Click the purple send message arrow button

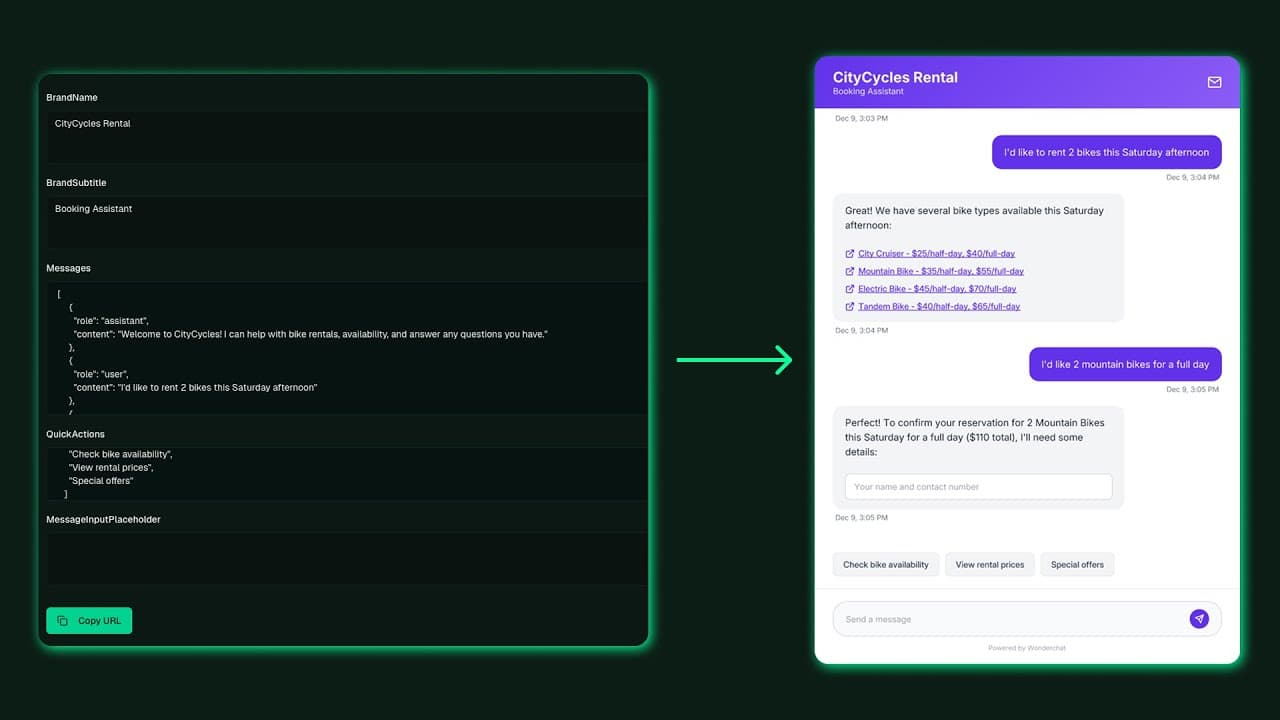[1199, 619]
